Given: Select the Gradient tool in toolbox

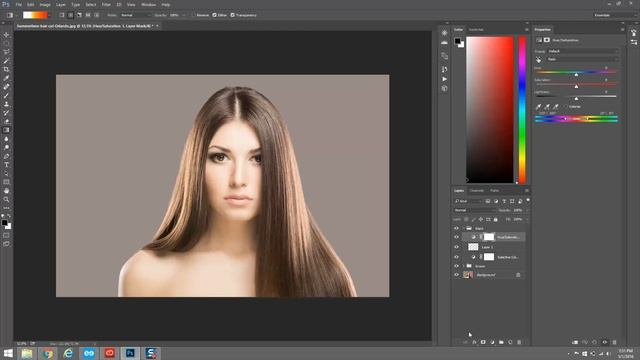Looking at the screenshot, I should [6, 130].
